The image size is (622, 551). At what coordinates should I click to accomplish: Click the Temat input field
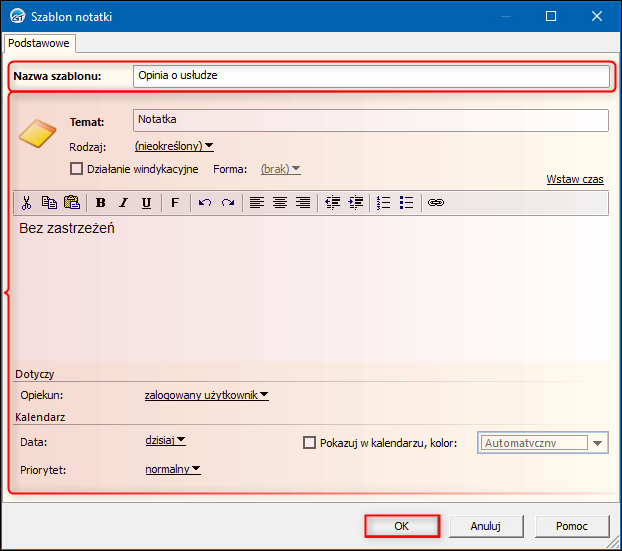371,120
